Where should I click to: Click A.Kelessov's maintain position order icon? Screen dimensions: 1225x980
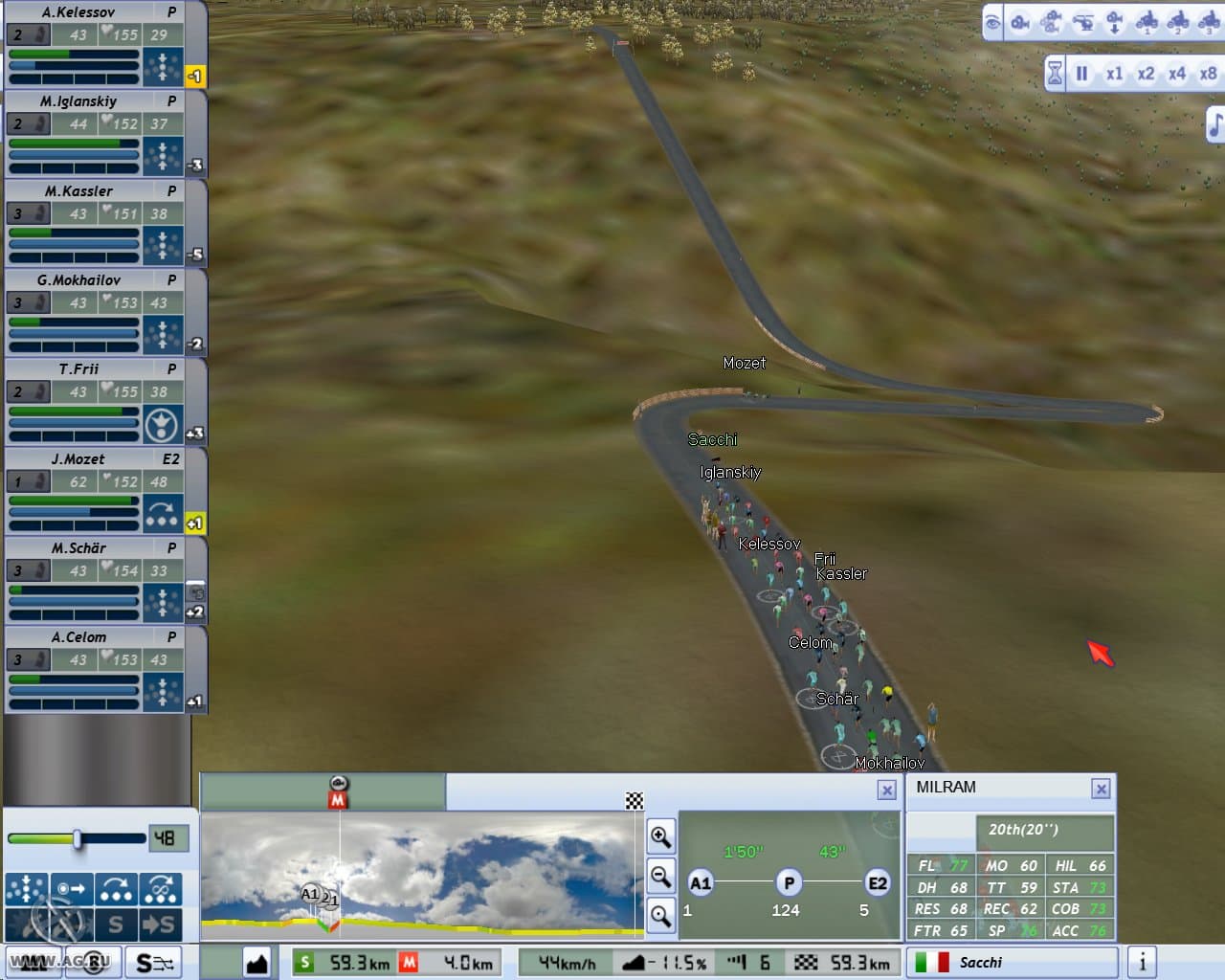click(163, 66)
